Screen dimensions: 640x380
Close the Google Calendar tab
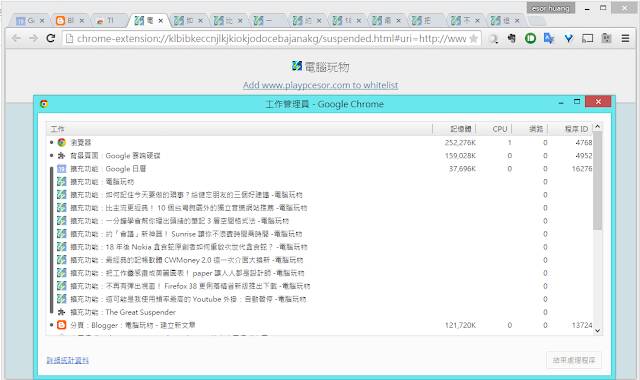[42, 20]
